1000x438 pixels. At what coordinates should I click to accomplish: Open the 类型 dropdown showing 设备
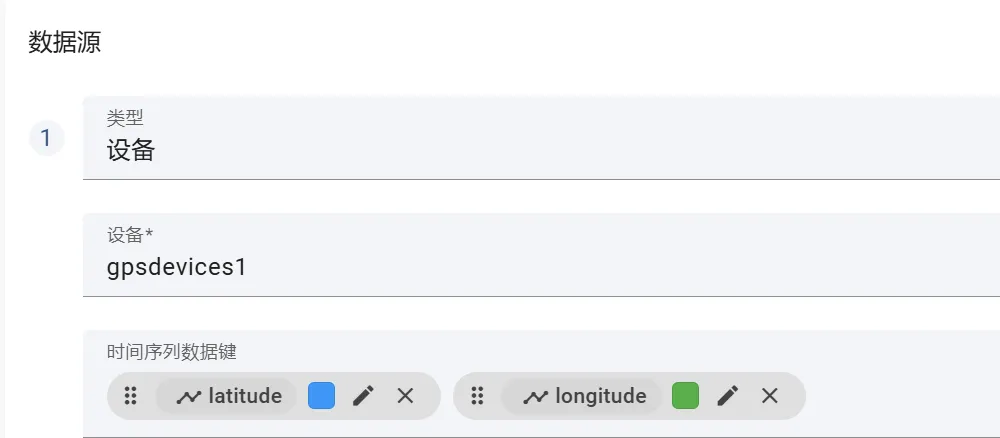point(540,150)
